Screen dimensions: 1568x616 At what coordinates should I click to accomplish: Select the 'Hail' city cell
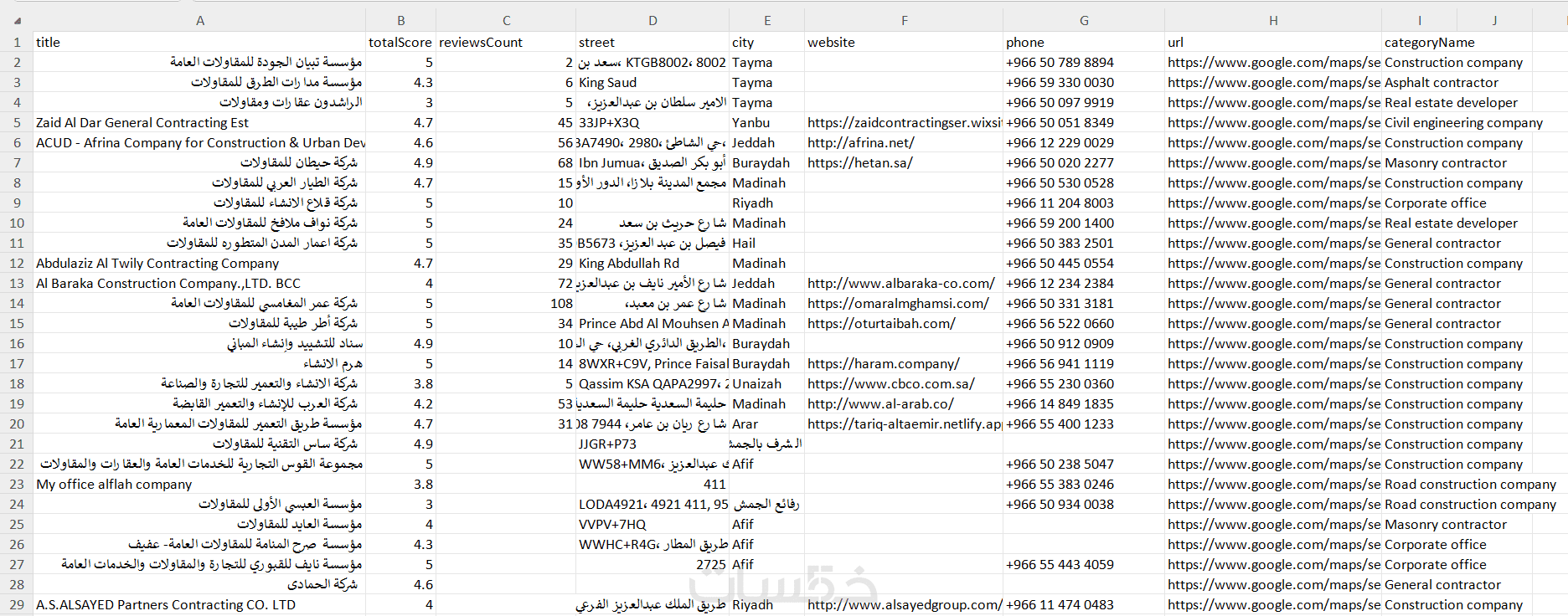(x=766, y=243)
